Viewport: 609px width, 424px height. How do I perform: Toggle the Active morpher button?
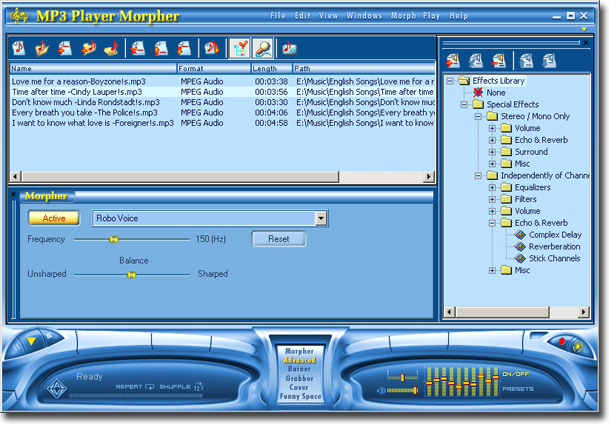coord(54,218)
